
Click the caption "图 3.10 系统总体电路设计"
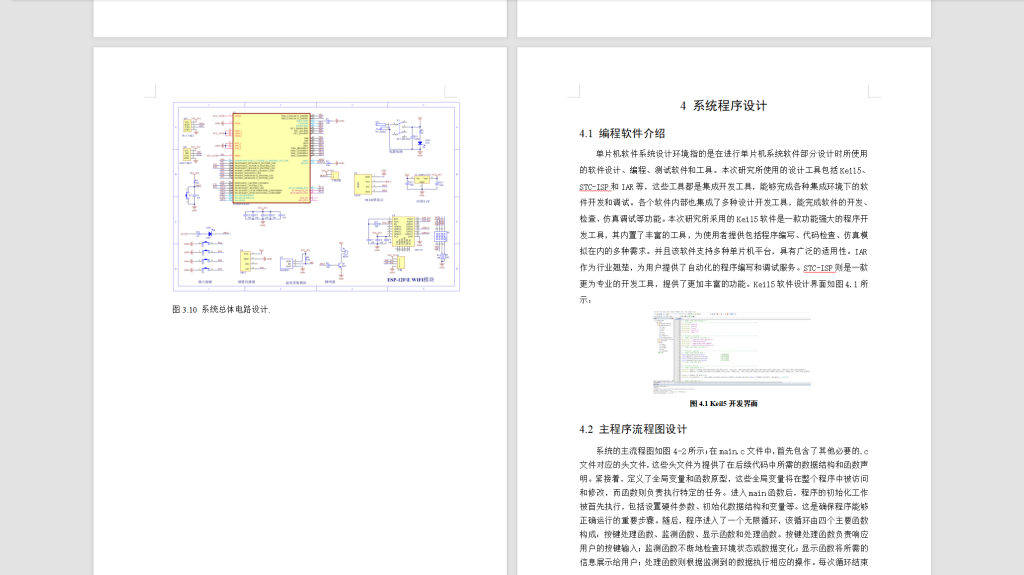pyautogui.click(x=221, y=309)
